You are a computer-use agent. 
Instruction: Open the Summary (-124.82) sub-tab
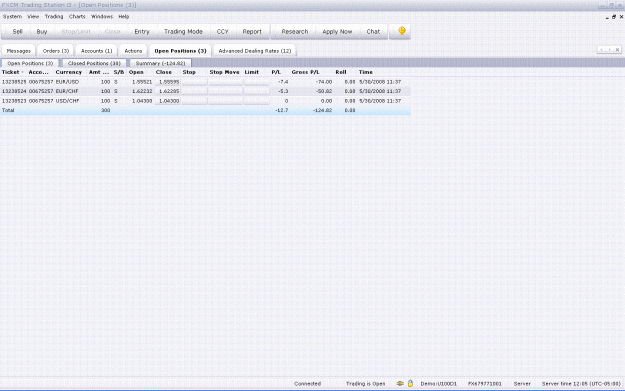click(160, 63)
